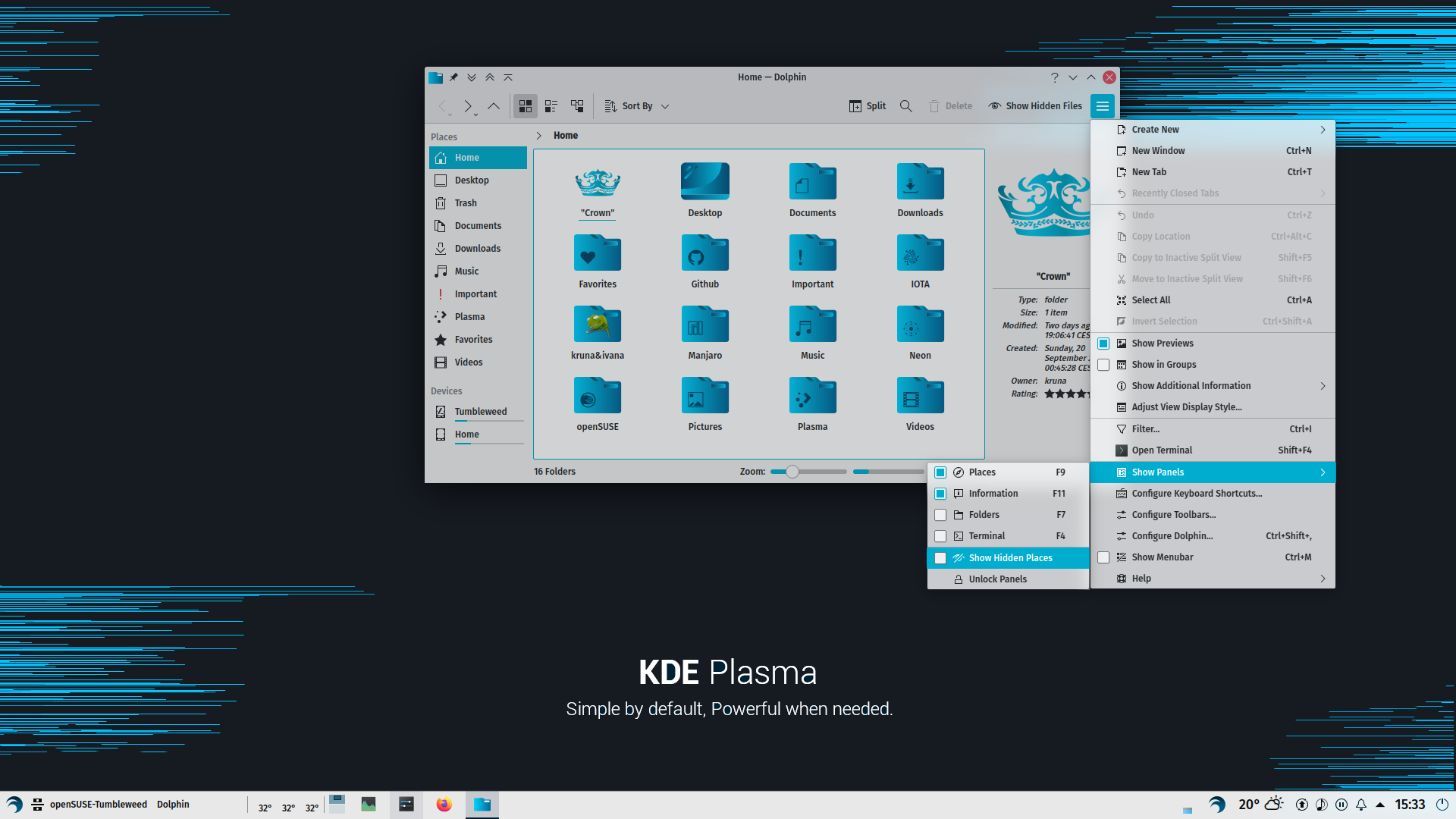
Task: Launch Firefox from the taskbar
Action: pos(444,805)
